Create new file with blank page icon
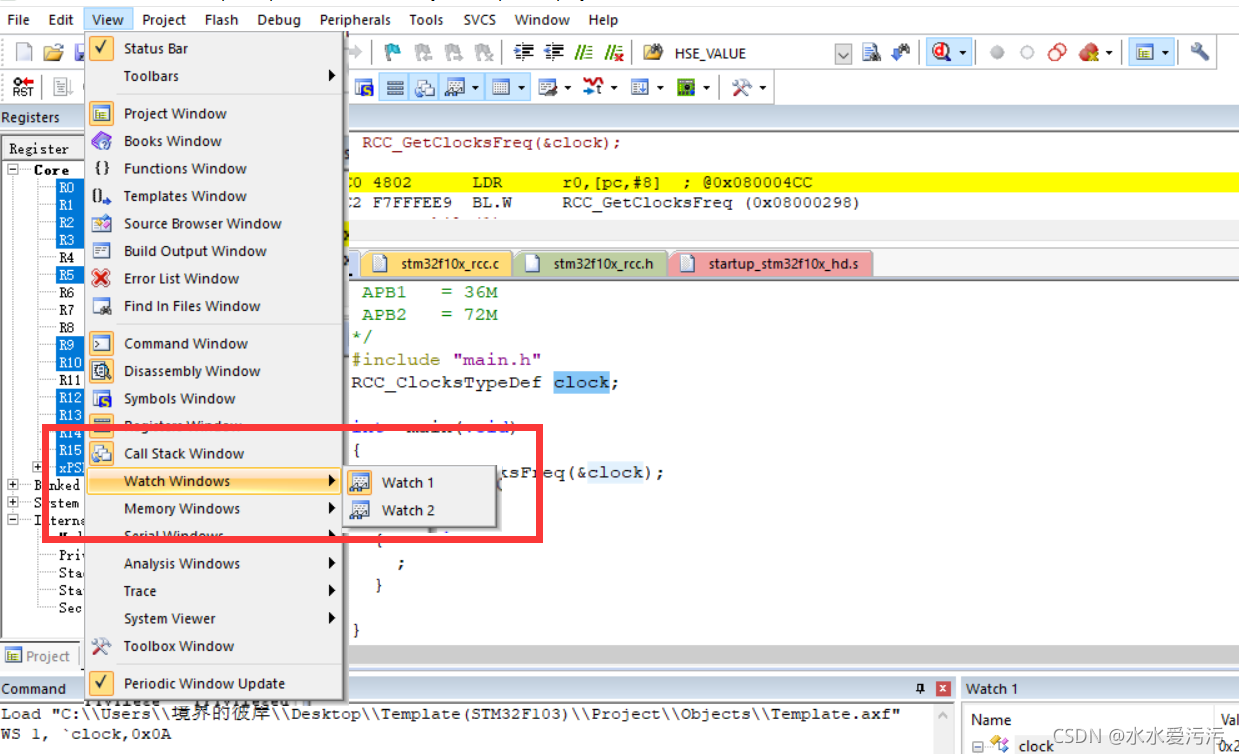1239x754 pixels. pyautogui.click(x=24, y=53)
